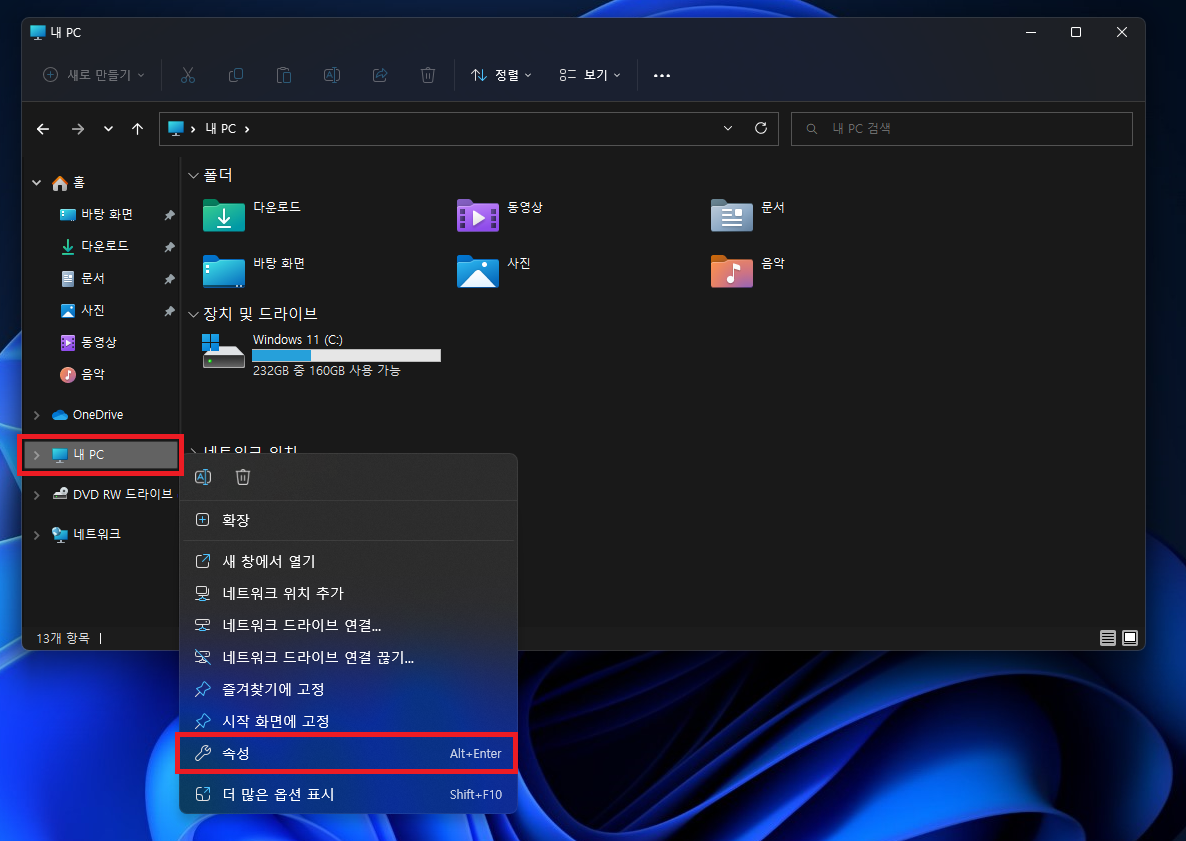Choose 더 많은 옵션 표시 menu item
This screenshot has width=1186, height=841.
pos(348,794)
